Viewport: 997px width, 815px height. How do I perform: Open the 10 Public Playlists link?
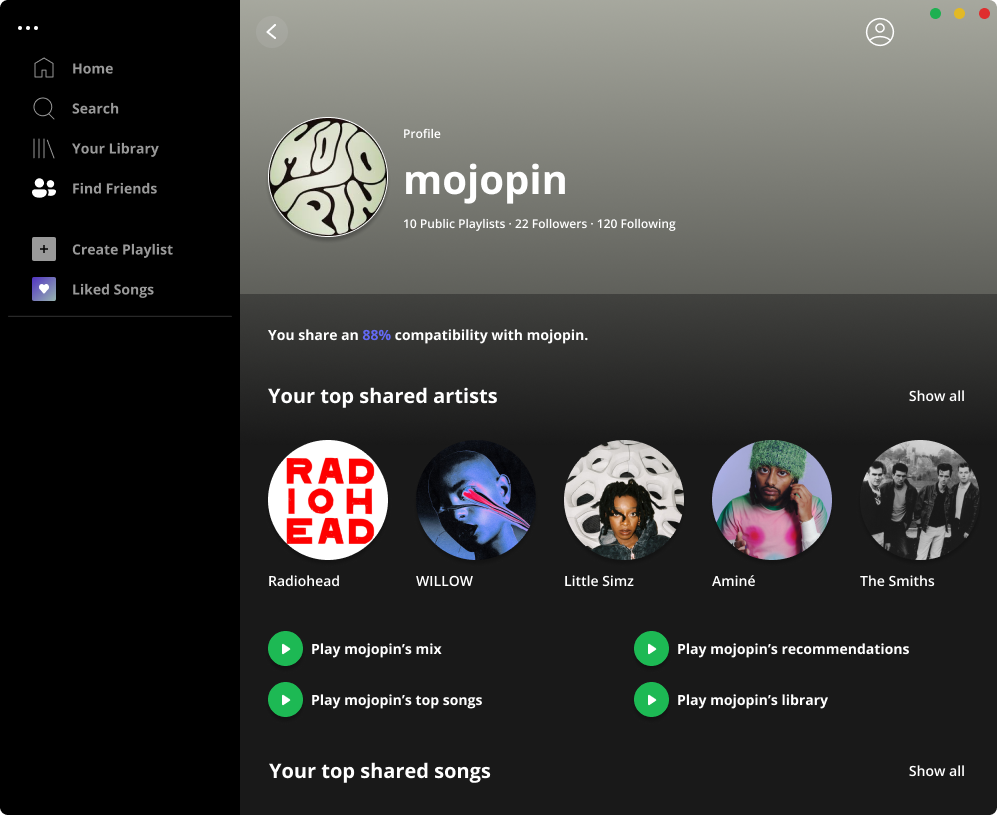click(x=454, y=224)
